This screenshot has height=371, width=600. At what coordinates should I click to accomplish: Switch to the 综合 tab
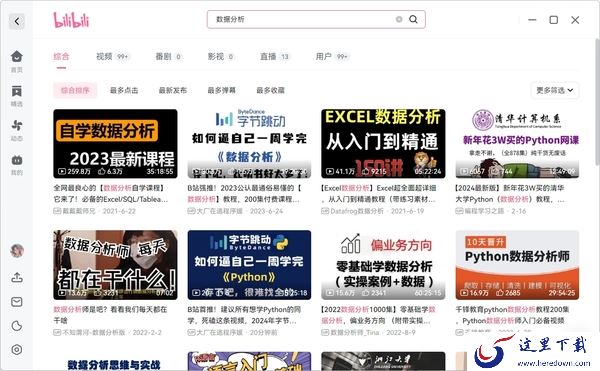pyautogui.click(x=61, y=57)
